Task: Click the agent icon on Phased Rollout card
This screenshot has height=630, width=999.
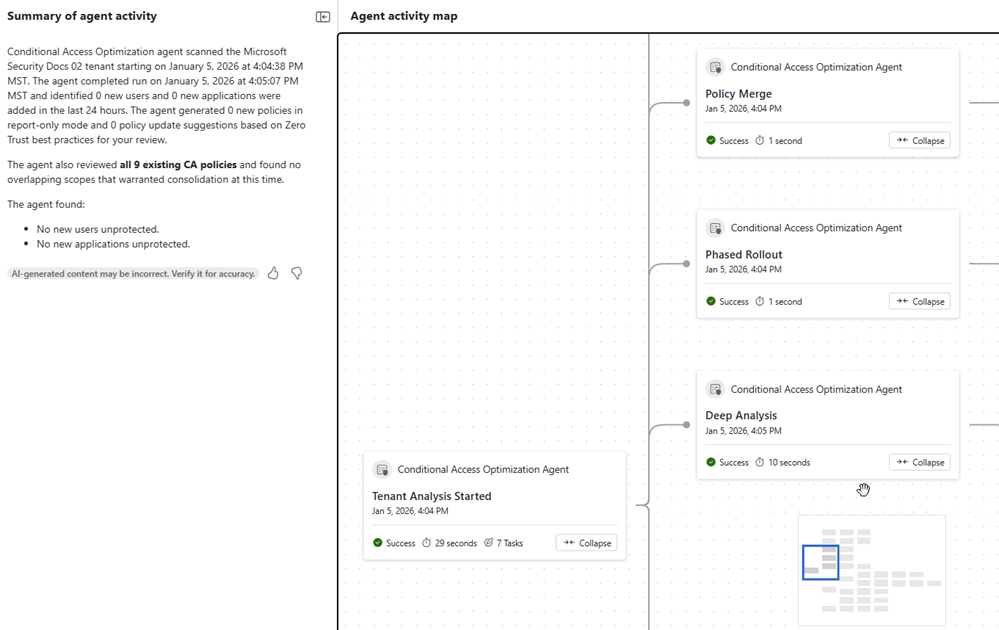Action: pyautogui.click(x=716, y=228)
